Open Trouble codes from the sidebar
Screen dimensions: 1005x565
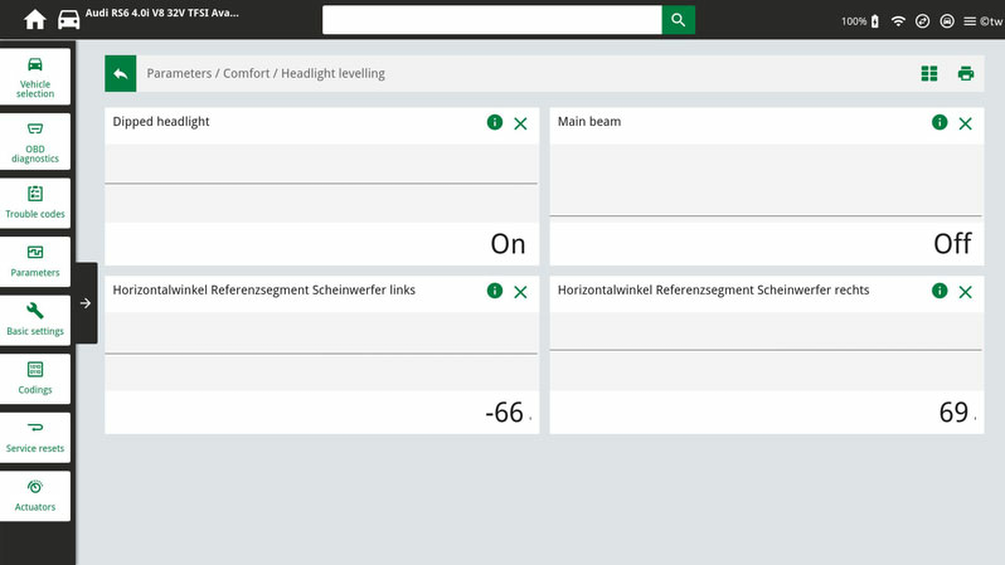pos(35,202)
